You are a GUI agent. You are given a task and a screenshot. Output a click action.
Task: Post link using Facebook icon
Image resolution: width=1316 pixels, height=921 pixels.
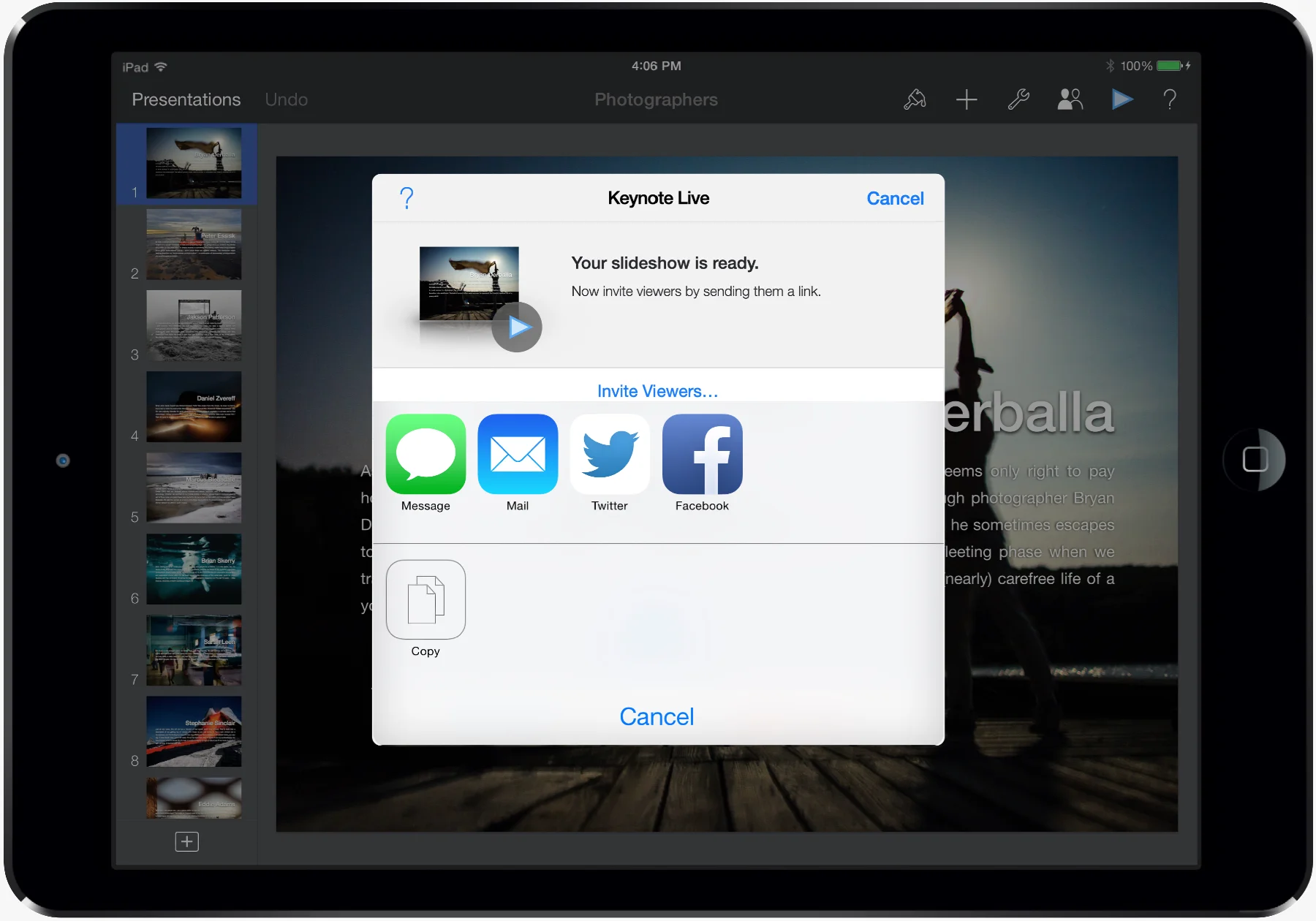(702, 454)
